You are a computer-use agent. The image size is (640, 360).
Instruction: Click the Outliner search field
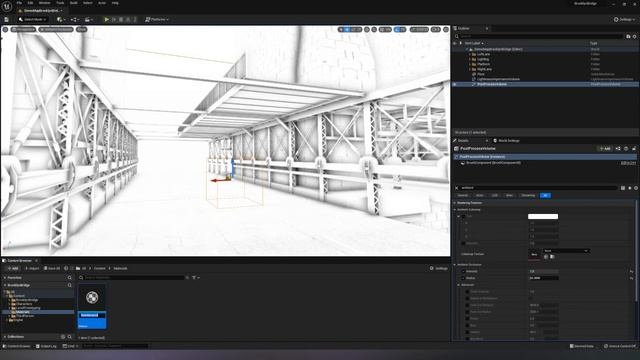539,36
